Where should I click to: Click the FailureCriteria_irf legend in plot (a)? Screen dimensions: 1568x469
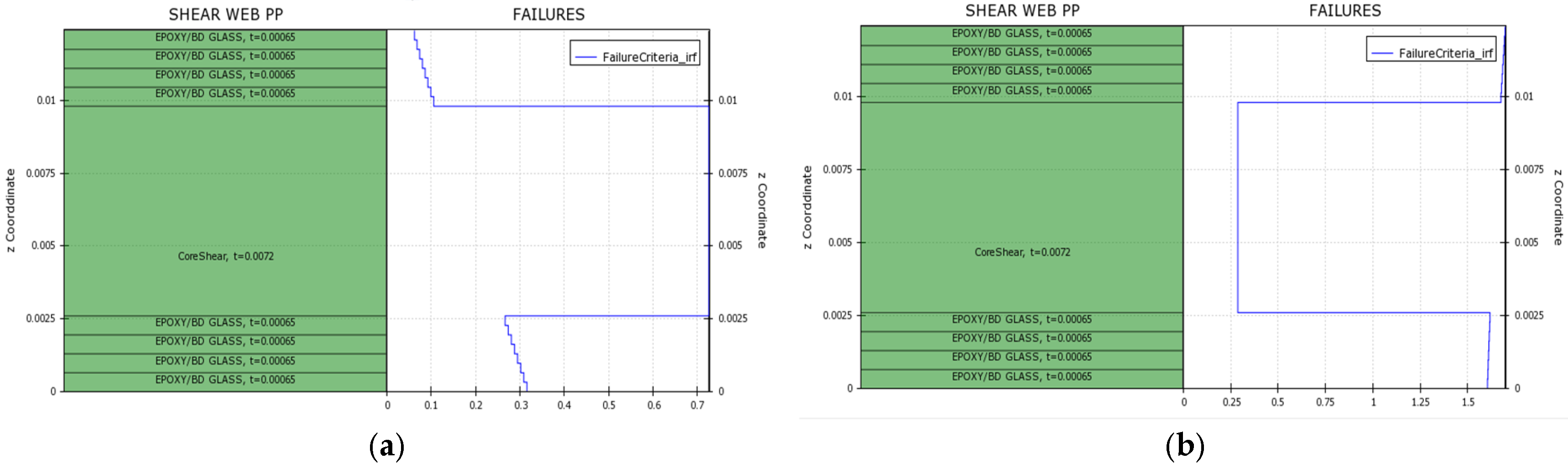pos(636,57)
